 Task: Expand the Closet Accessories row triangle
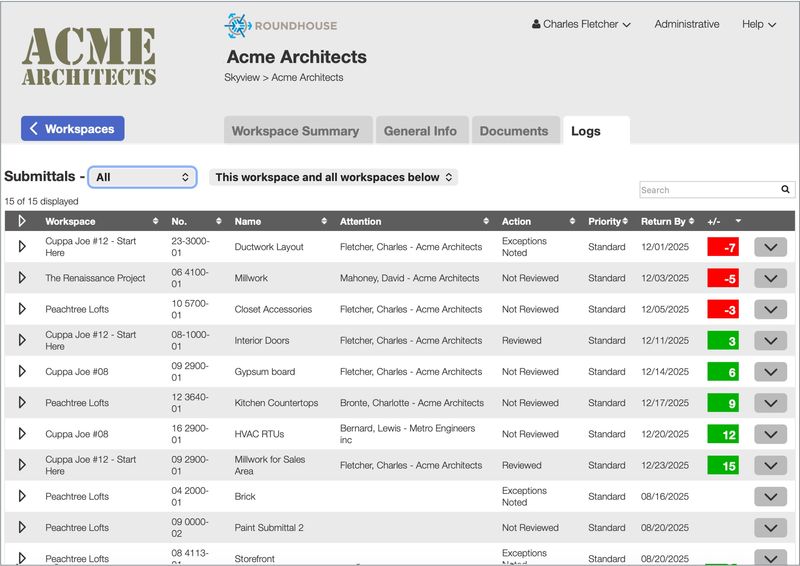point(22,309)
